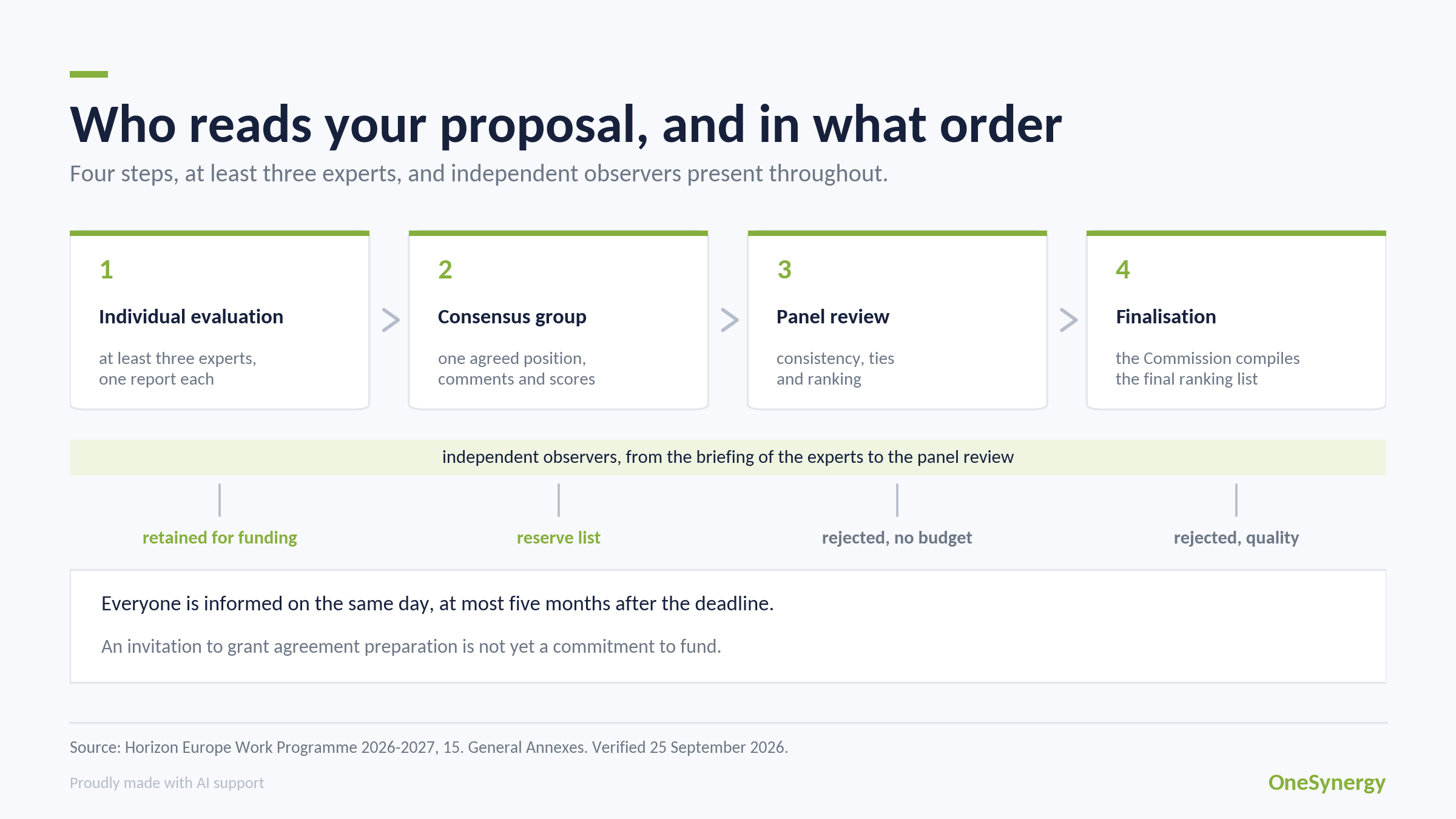Click the chevron arrow after Consensus group
The width and height of the screenshot is (1456, 819).
(x=729, y=320)
